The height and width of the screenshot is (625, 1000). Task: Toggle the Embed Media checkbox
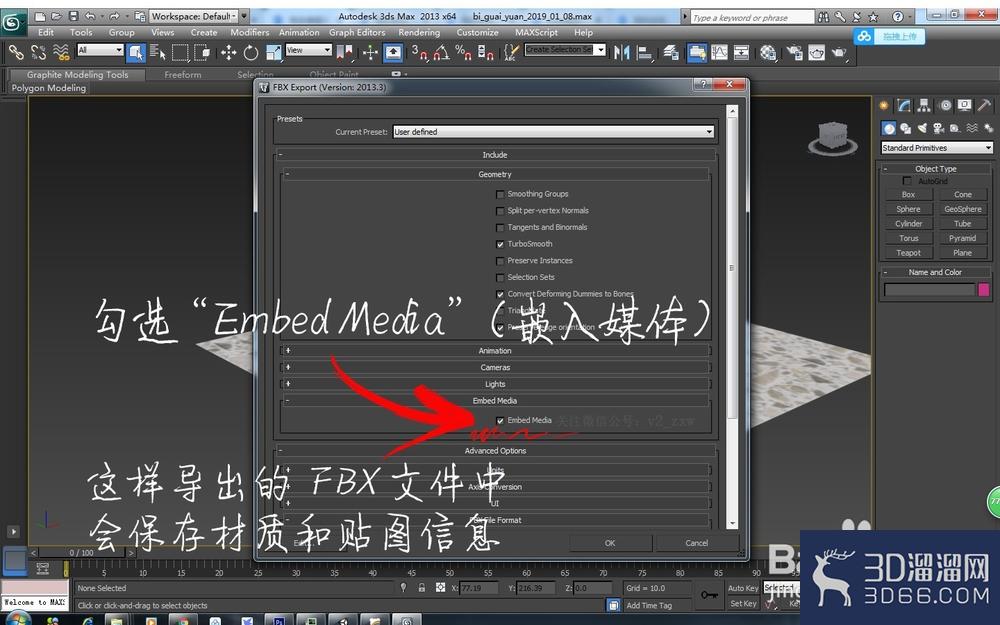click(500, 420)
